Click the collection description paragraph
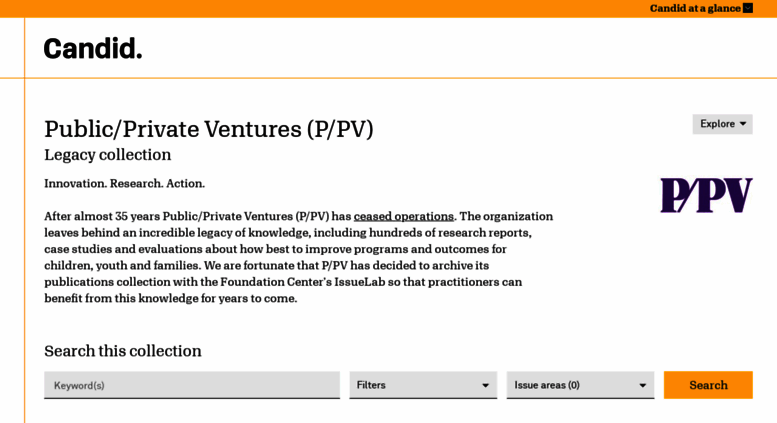Viewport: 777px width, 423px height. coord(299,257)
